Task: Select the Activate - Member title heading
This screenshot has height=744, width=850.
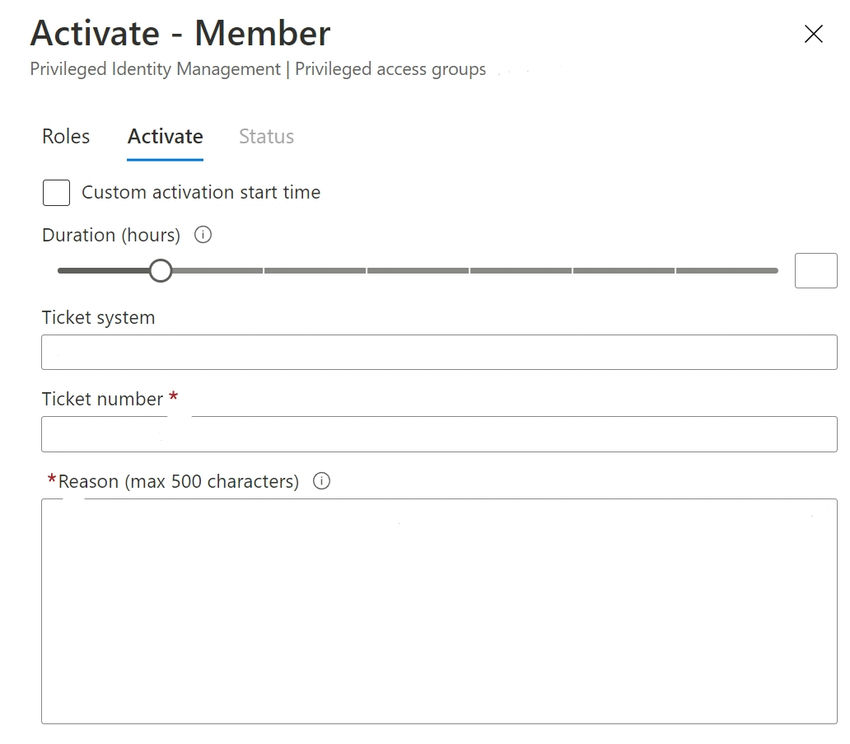Action: [180, 33]
